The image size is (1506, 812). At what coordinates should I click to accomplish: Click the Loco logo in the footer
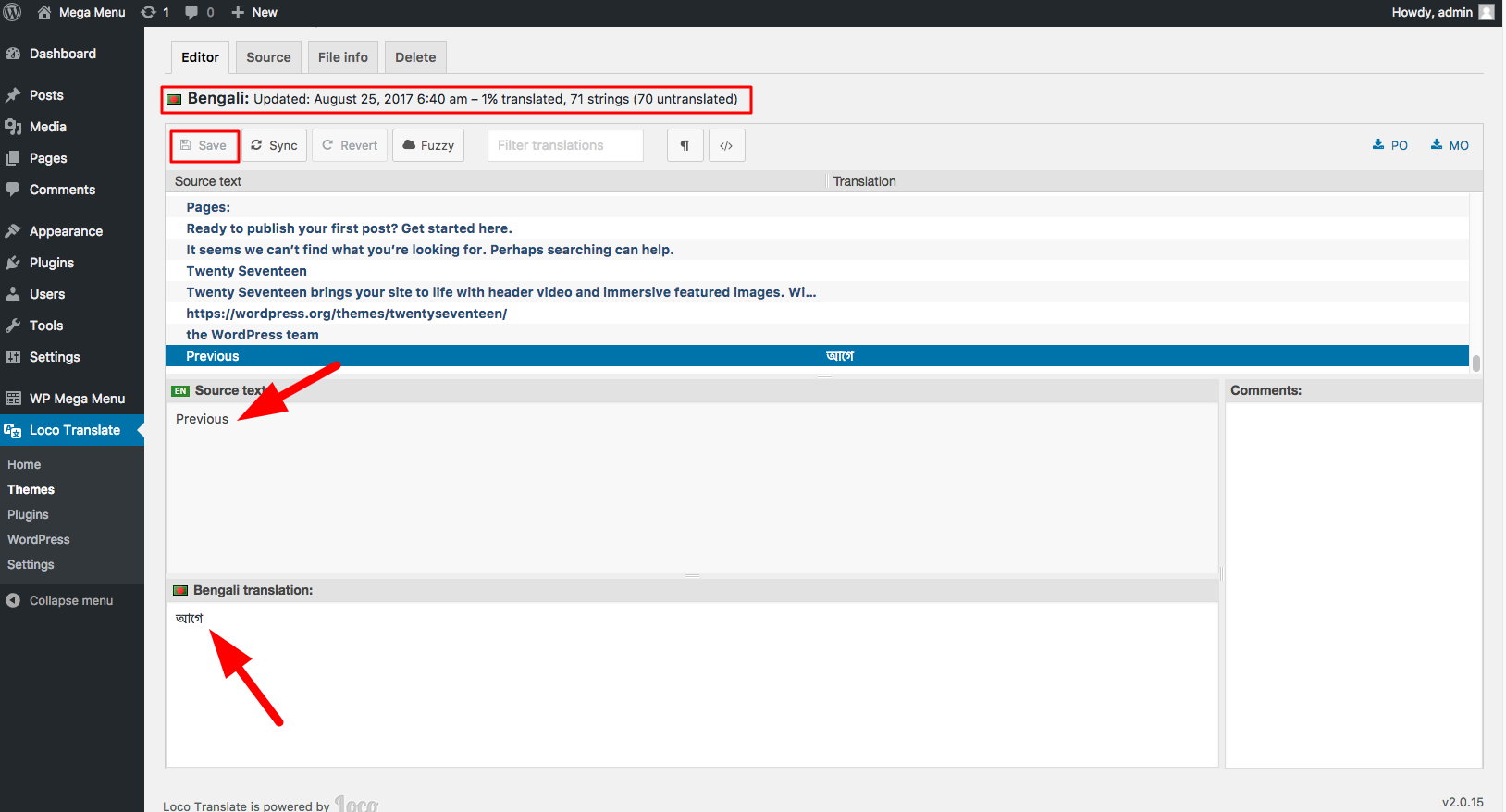tap(357, 805)
